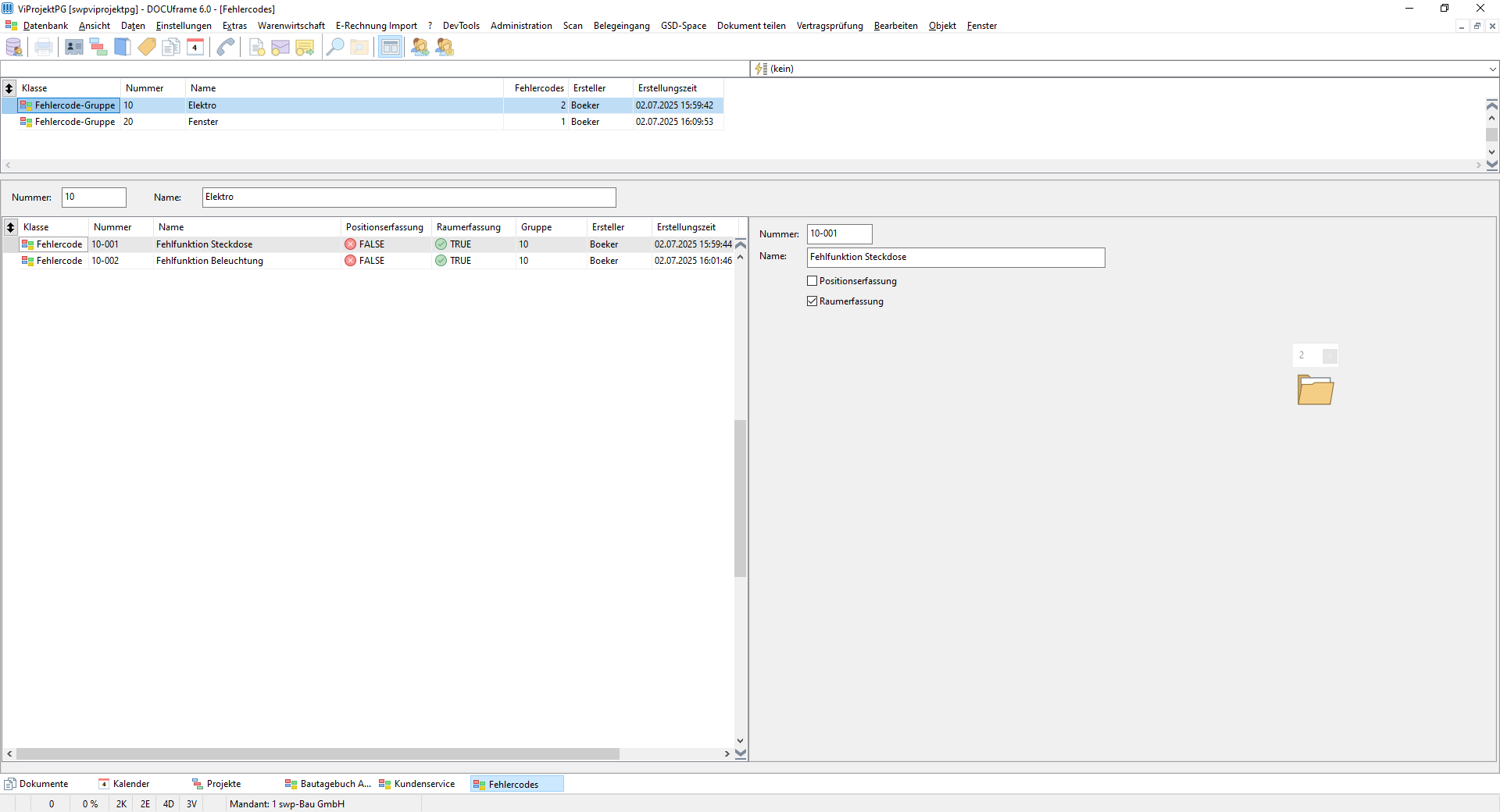Screen dimensions: 1500x812
Task: Switch to the Kundenservice tab
Action: 417,784
